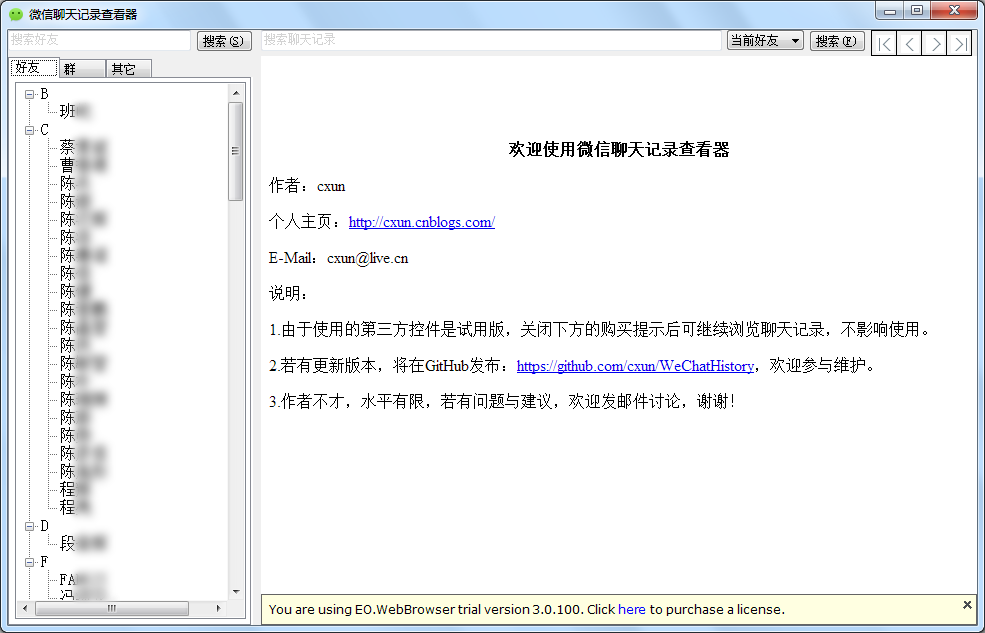Dismiss the EO.WebBrowser trial notice with X
985x633 pixels.
[x=967, y=605]
